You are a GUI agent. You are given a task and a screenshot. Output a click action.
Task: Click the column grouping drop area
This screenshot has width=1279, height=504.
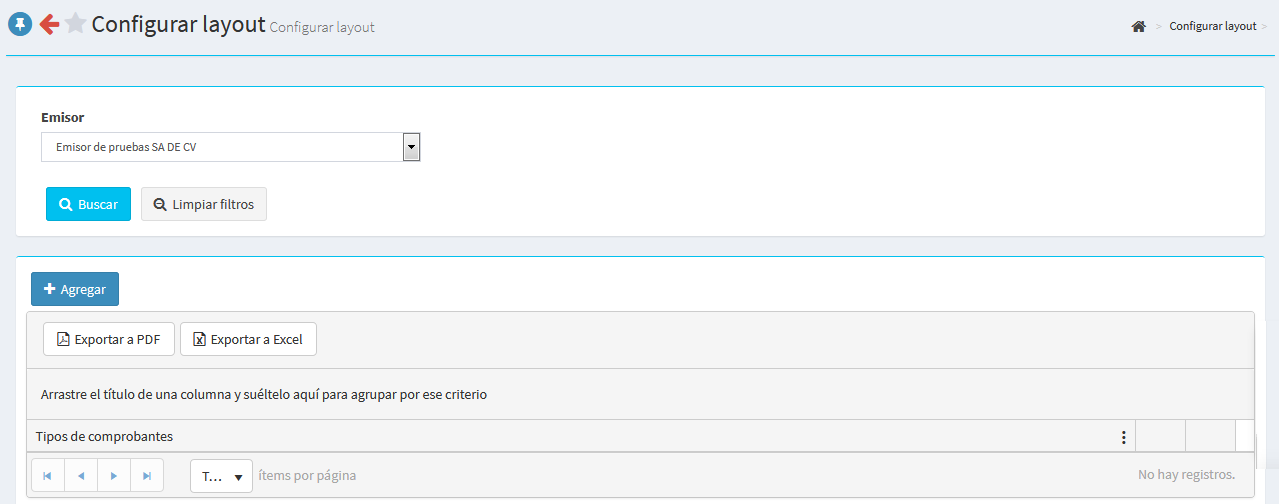tap(640, 394)
